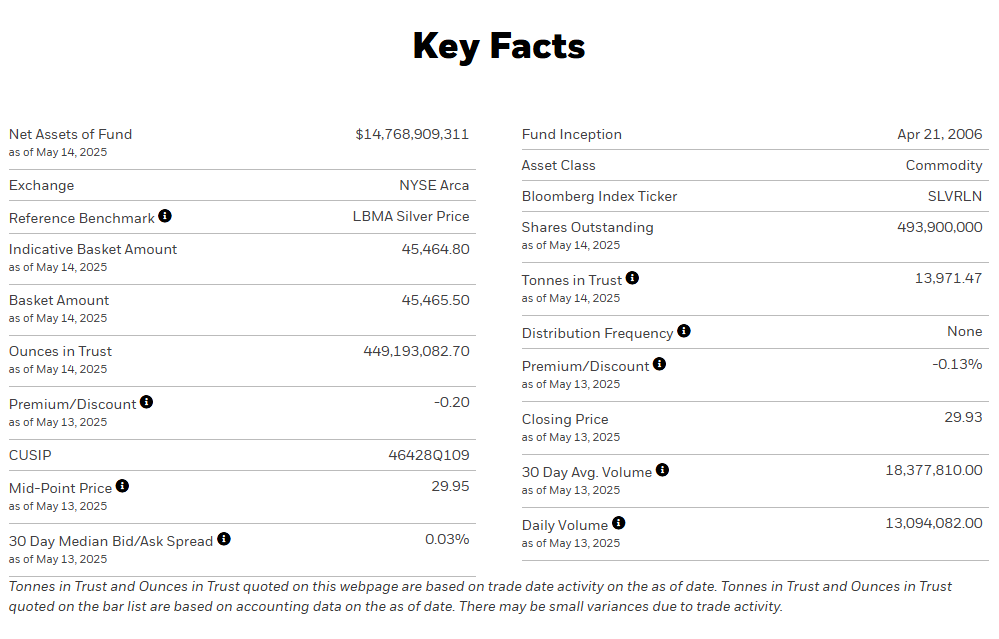Screen dimensions: 999x639
Task: Click the info icon next to Reference Benchmark
Action: click(x=165, y=216)
